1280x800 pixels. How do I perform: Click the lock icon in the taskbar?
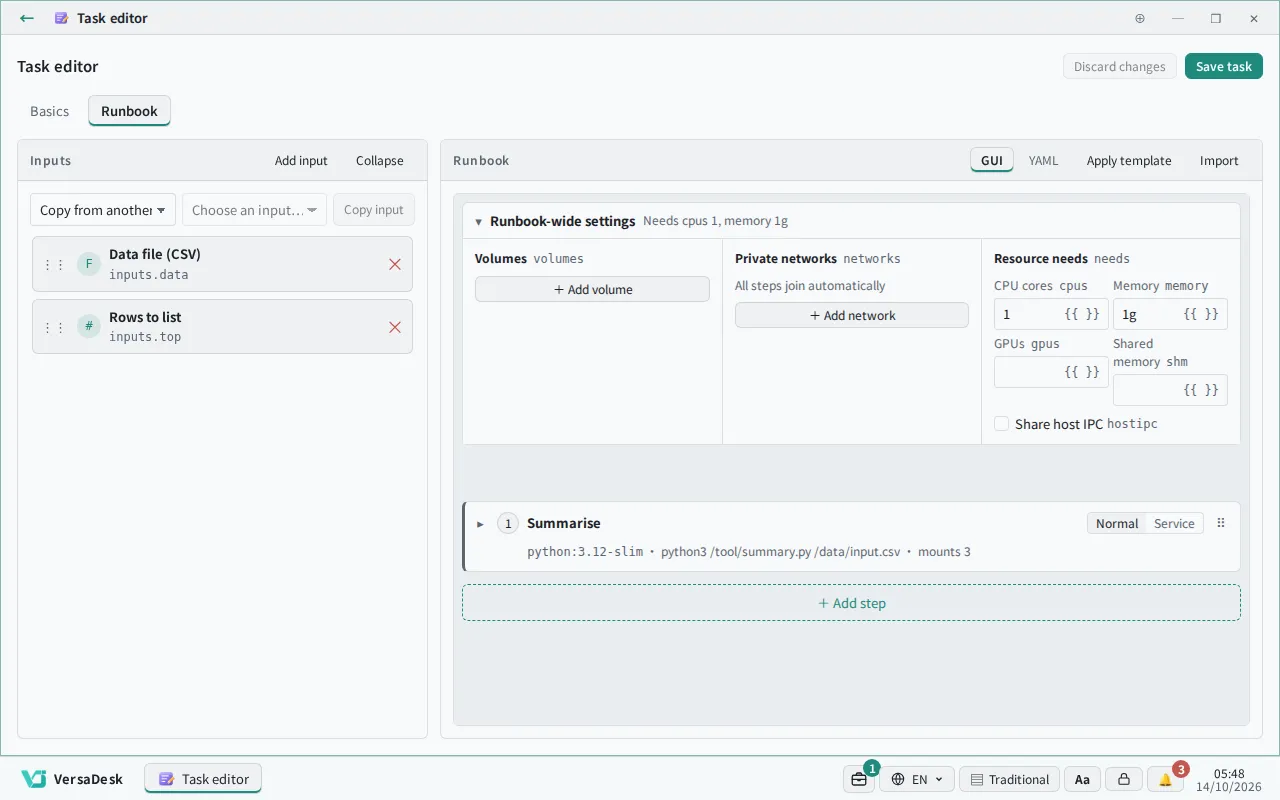(x=1124, y=779)
